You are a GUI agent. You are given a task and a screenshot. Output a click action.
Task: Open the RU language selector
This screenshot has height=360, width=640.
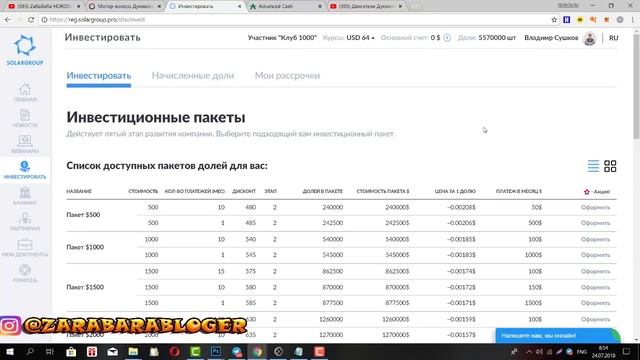coord(613,38)
